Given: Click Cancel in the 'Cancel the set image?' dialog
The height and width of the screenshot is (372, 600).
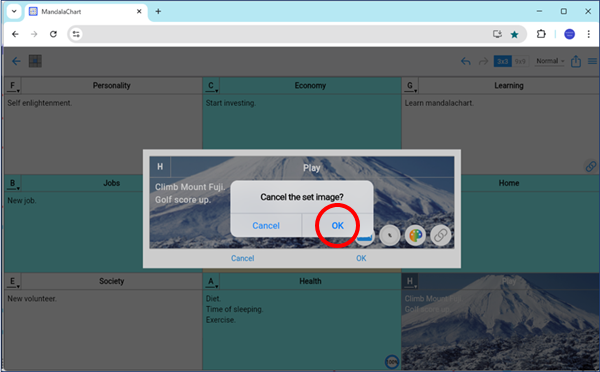Looking at the screenshot, I should click(266, 225).
